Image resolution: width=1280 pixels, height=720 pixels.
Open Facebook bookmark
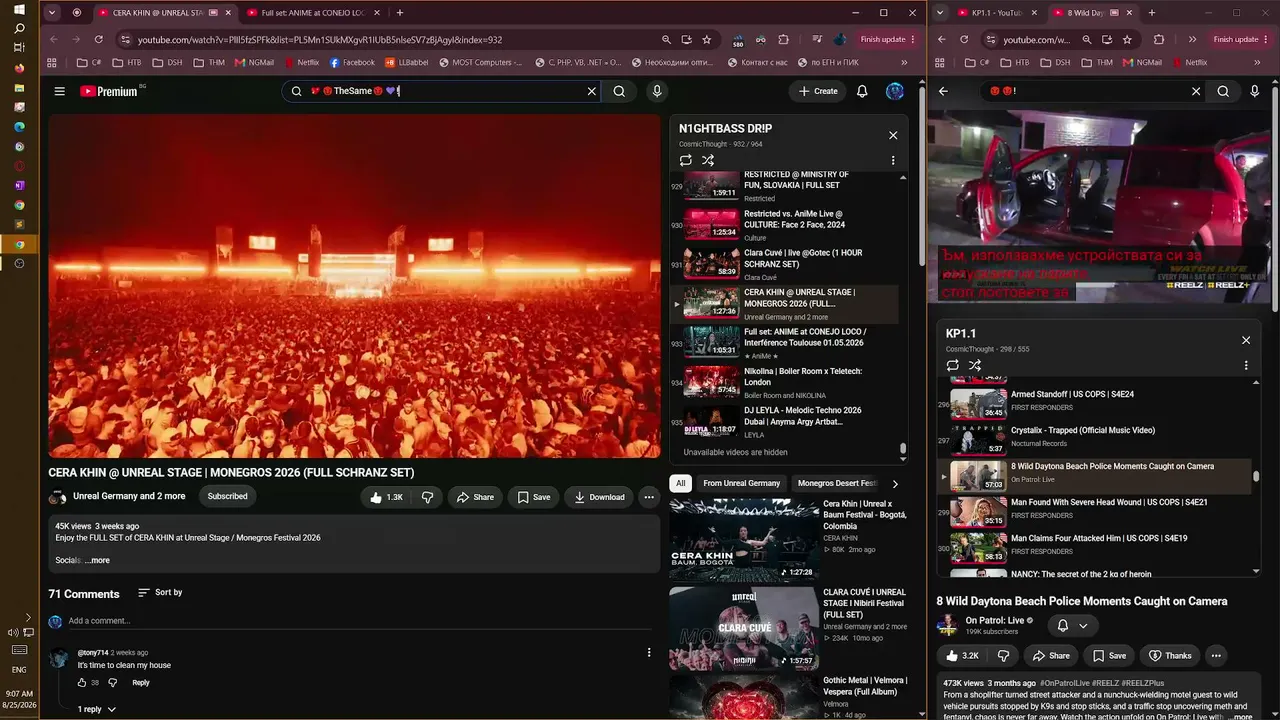pyautogui.click(x=352, y=62)
